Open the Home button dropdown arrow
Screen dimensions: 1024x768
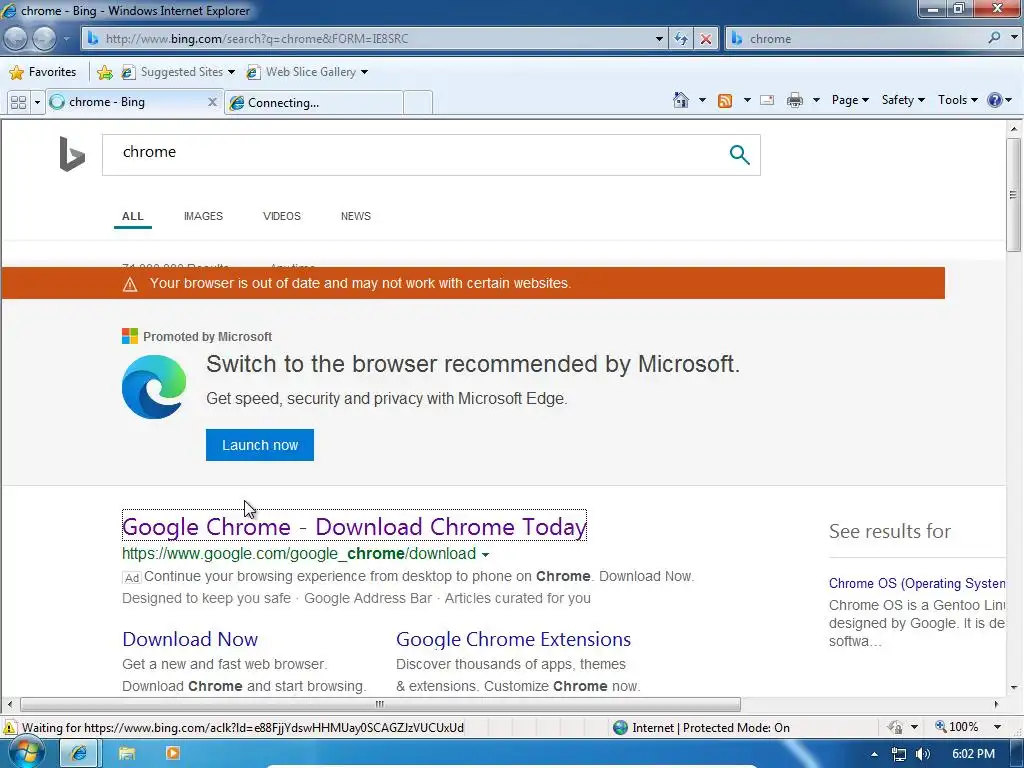click(702, 100)
